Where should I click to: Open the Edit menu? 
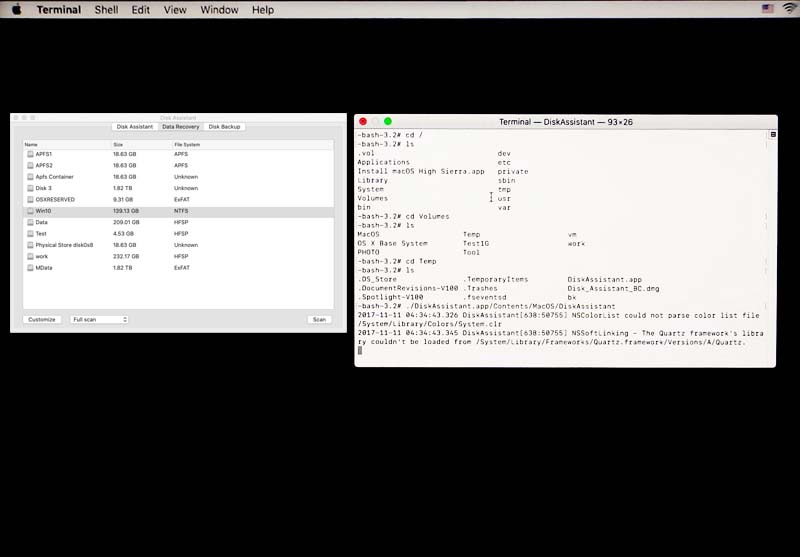140,10
